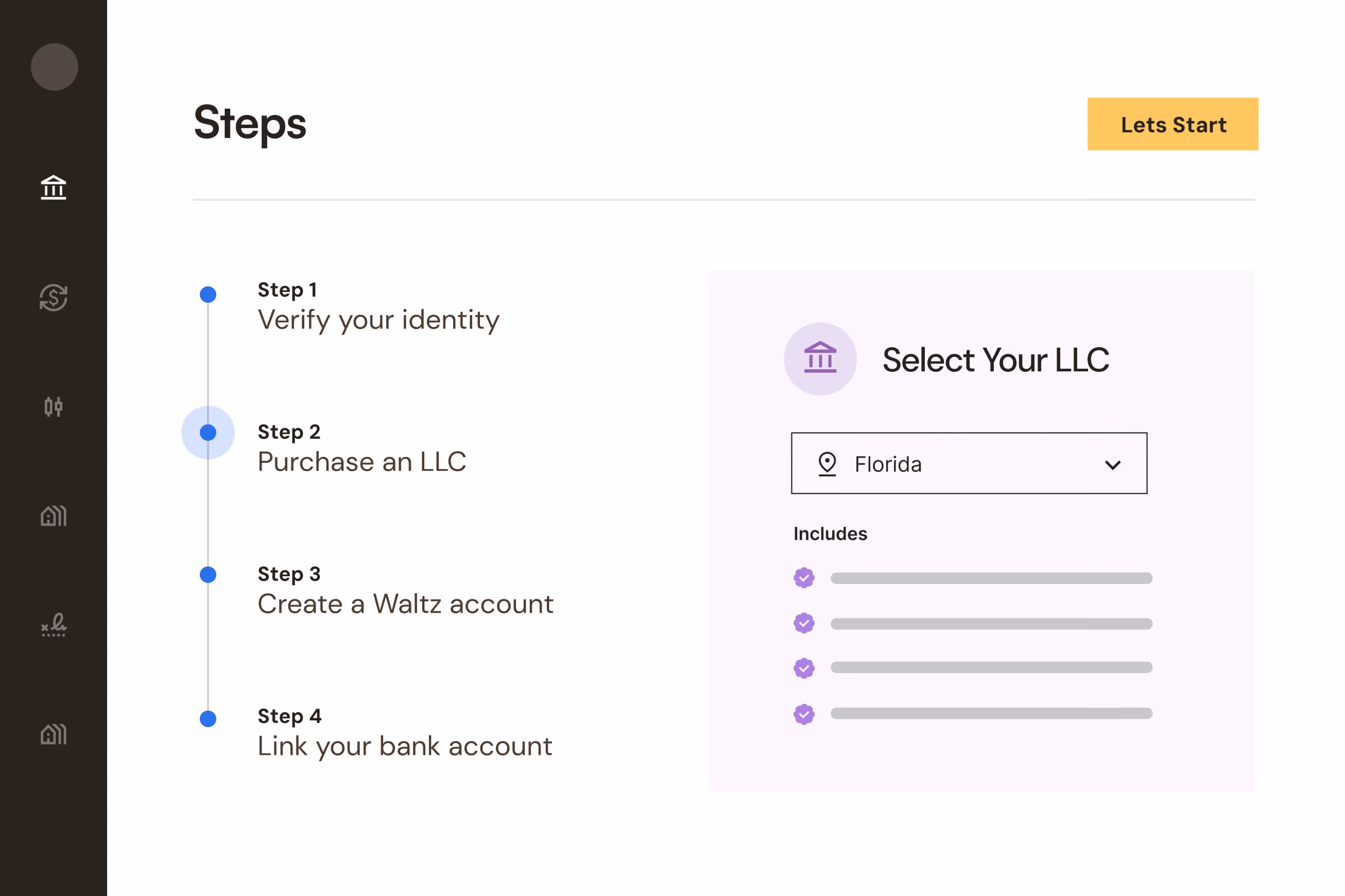Open Step 4 Link your bank account
This screenshot has height=896, width=1345.
point(405,732)
